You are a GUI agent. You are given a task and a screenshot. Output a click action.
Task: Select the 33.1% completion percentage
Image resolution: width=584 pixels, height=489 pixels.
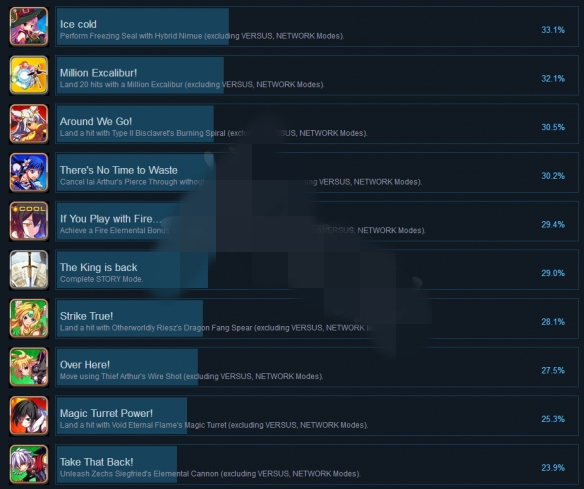553,30
